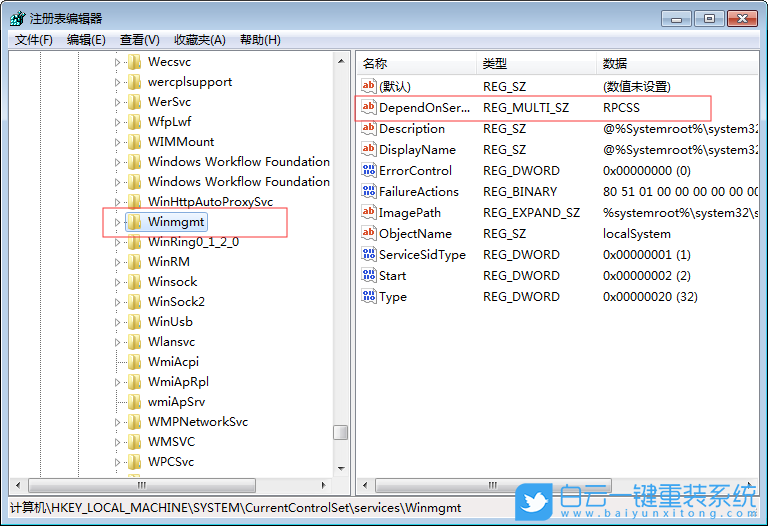768x526 pixels.
Task: Click the WerSvc folder icon
Action: click(134, 102)
